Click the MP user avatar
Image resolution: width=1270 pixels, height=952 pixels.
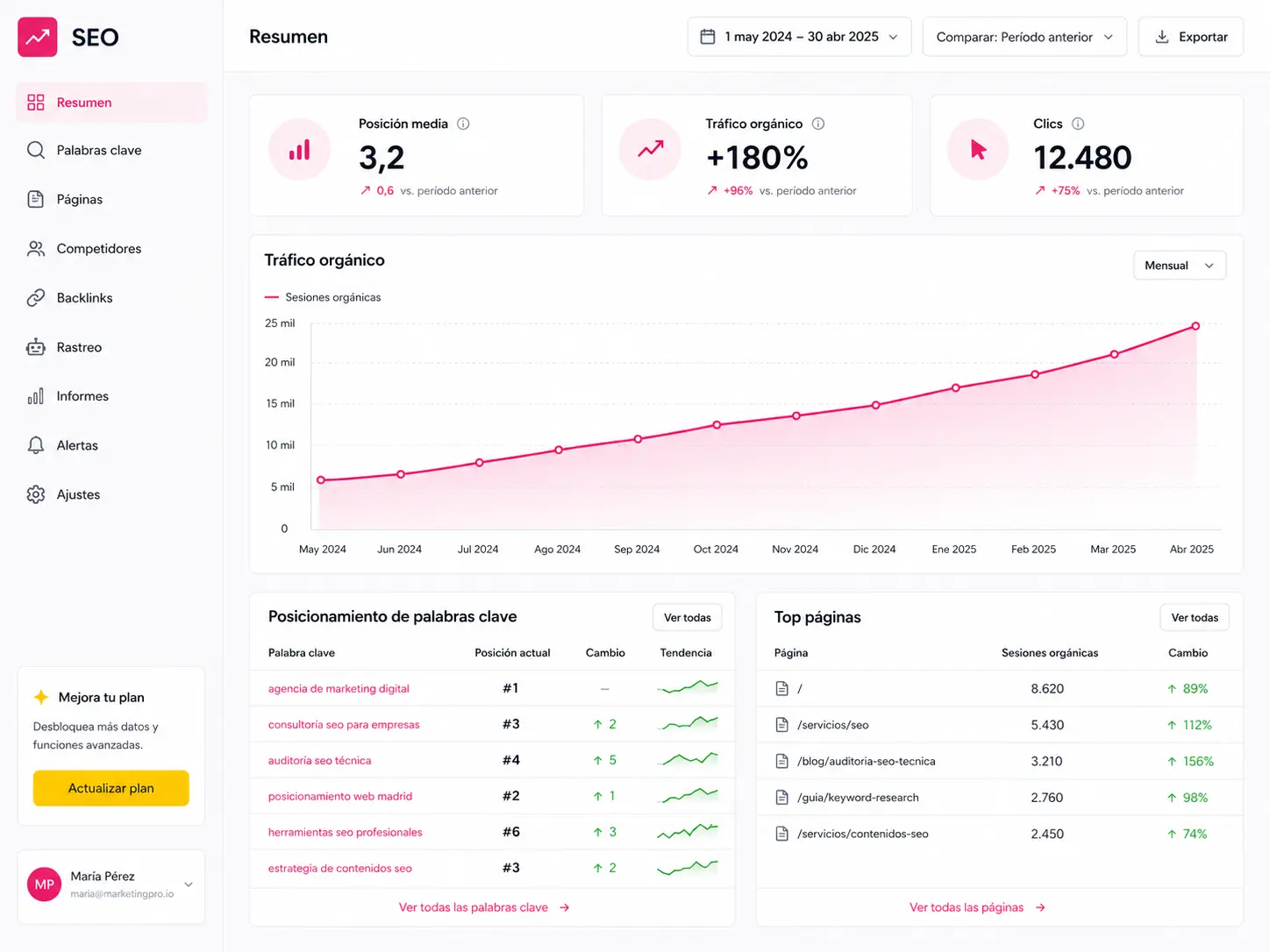pos(45,885)
